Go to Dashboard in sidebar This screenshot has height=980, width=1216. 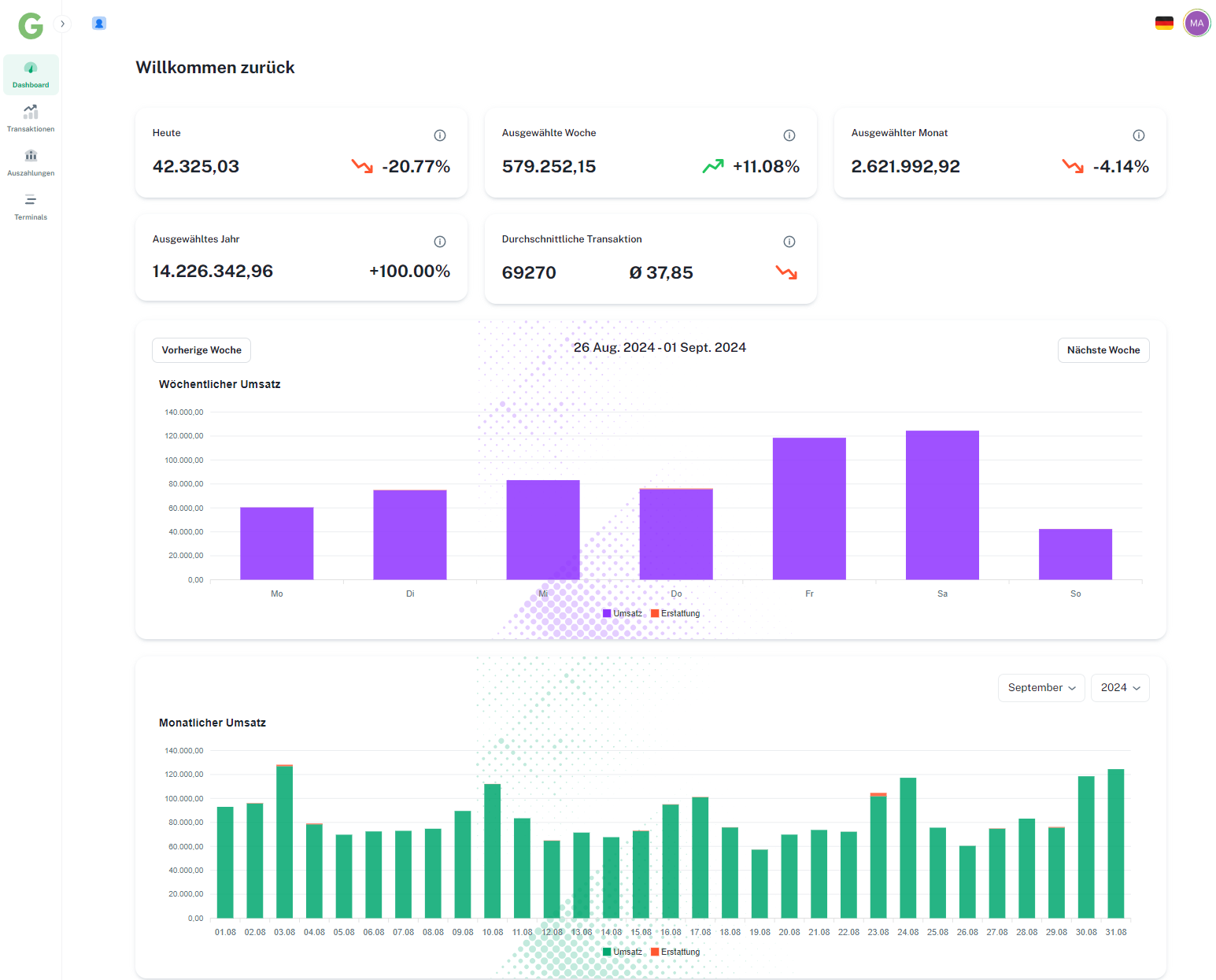31,75
